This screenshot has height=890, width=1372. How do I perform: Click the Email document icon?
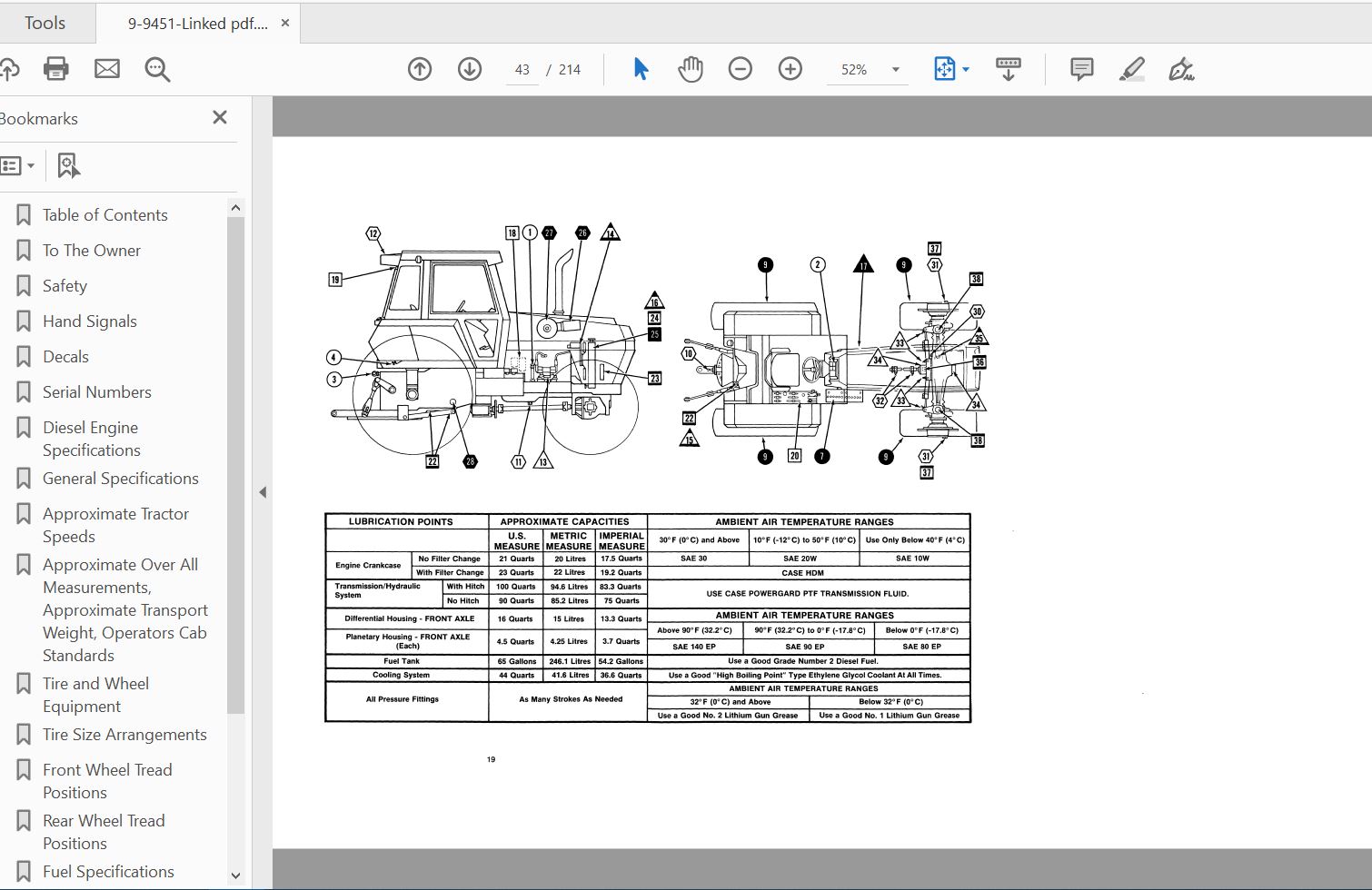click(x=106, y=69)
